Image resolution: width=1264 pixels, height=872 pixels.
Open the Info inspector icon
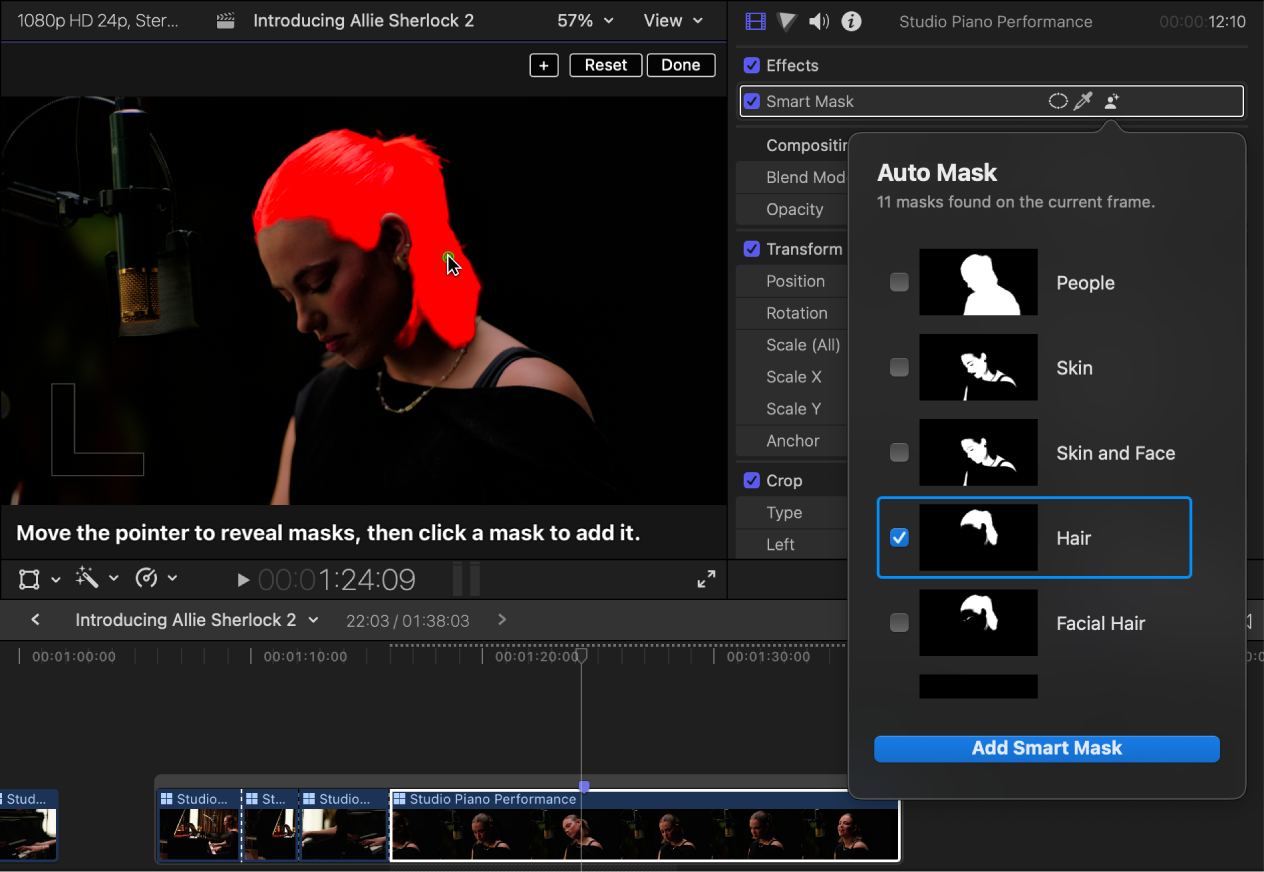(x=851, y=21)
